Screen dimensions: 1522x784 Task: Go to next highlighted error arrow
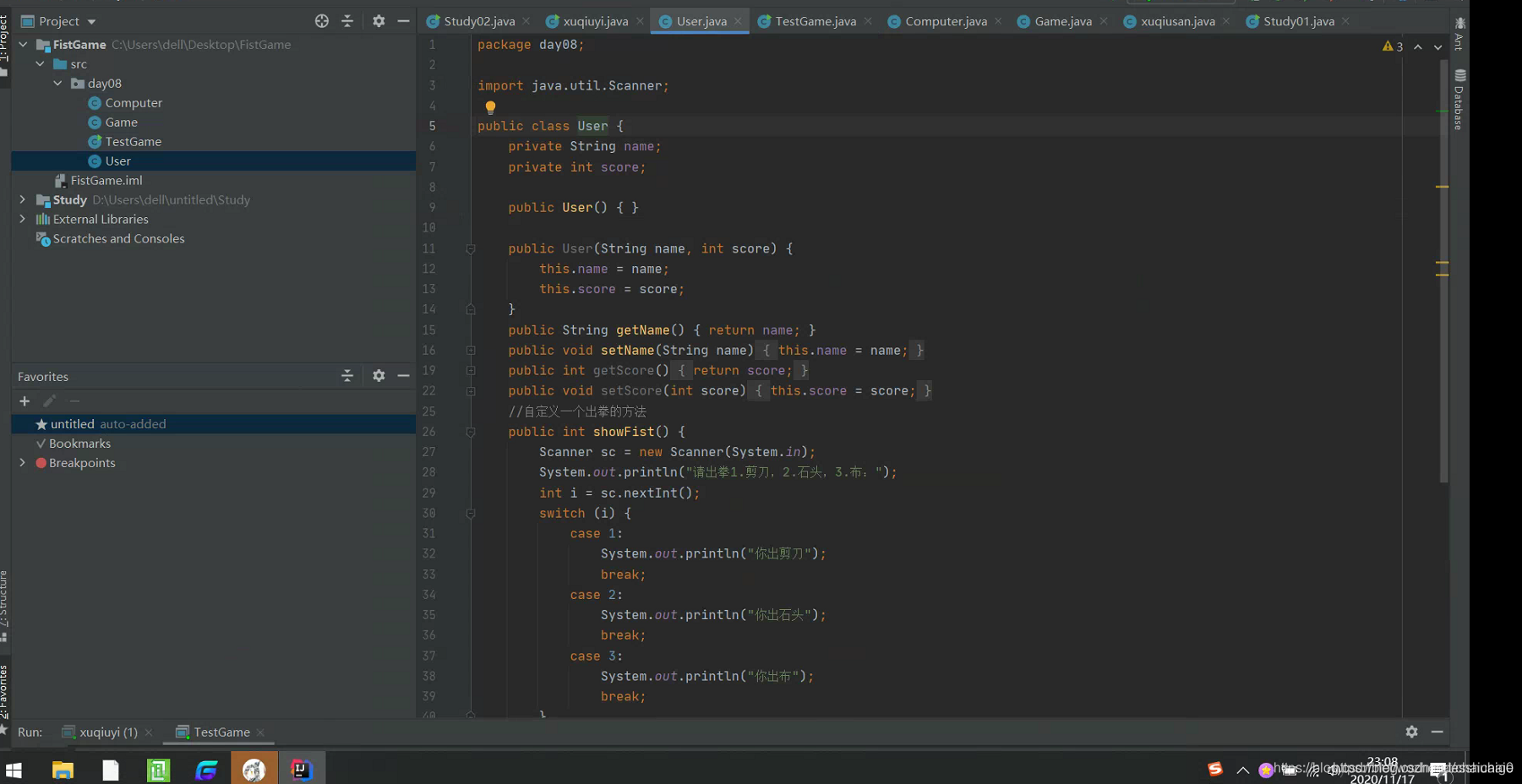point(1437,47)
